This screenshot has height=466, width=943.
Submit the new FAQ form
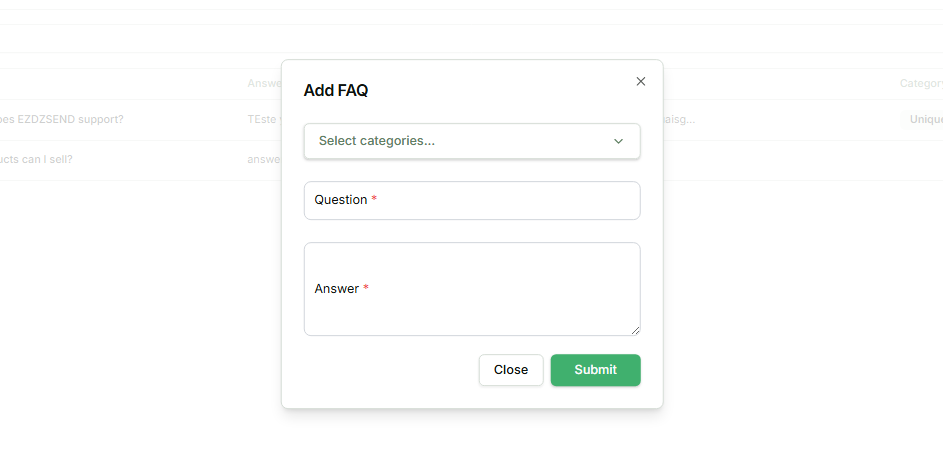coord(595,370)
